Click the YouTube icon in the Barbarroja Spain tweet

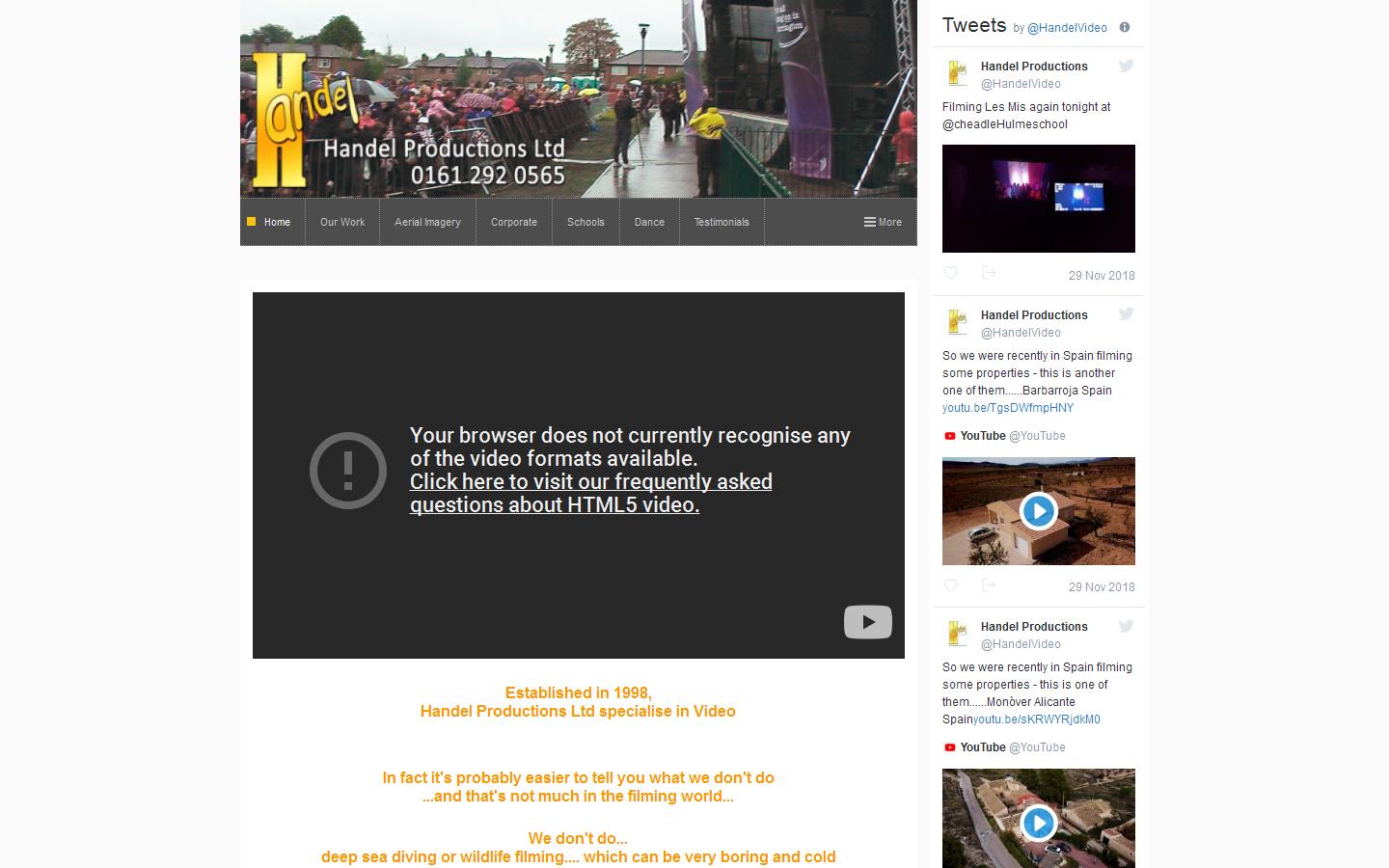click(948, 436)
